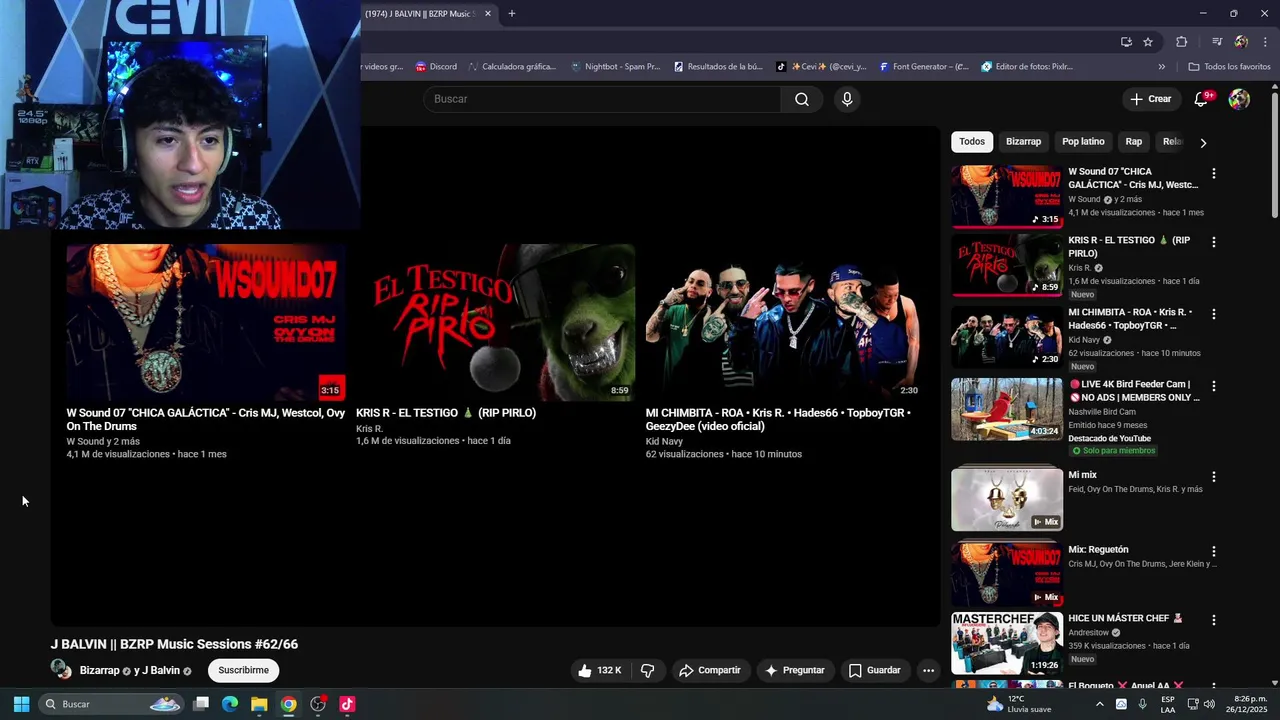Open HICE UN MÁSTER CHEF sidebar thumbnail
This screenshot has width=1280, height=720.
[1006, 644]
